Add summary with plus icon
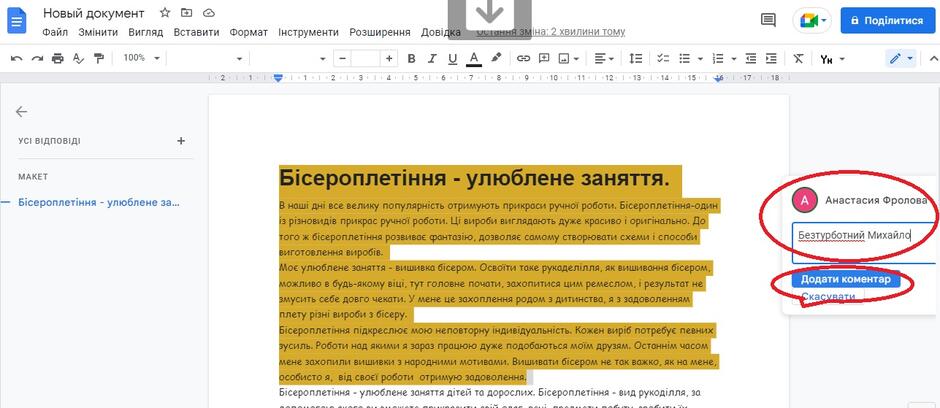940x408 pixels. pos(181,141)
